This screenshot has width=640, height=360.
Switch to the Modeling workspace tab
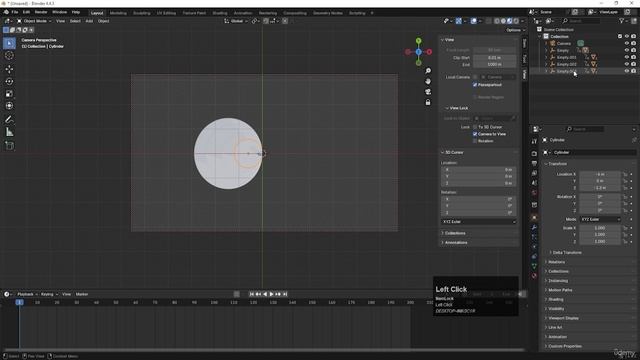click(118, 13)
